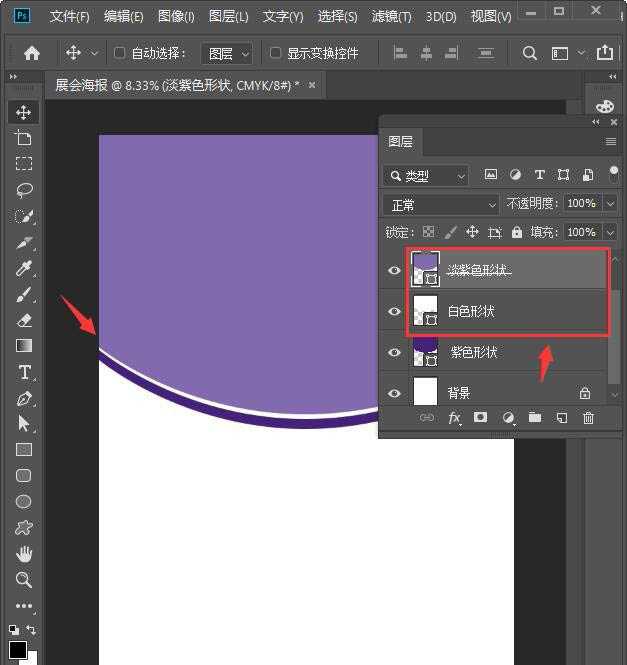627x665 pixels.
Task: Open the 图层 auto-select target dropdown
Action: click(x=227, y=53)
